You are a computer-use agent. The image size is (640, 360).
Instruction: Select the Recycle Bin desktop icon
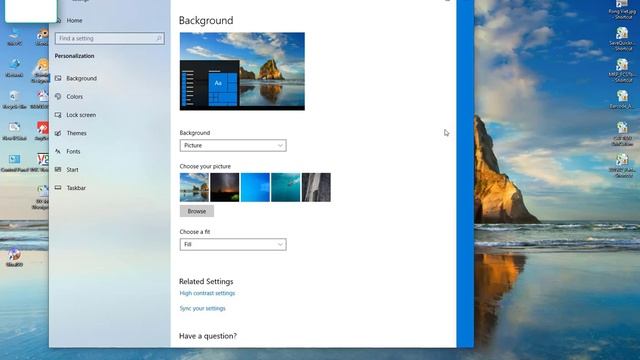(14, 100)
